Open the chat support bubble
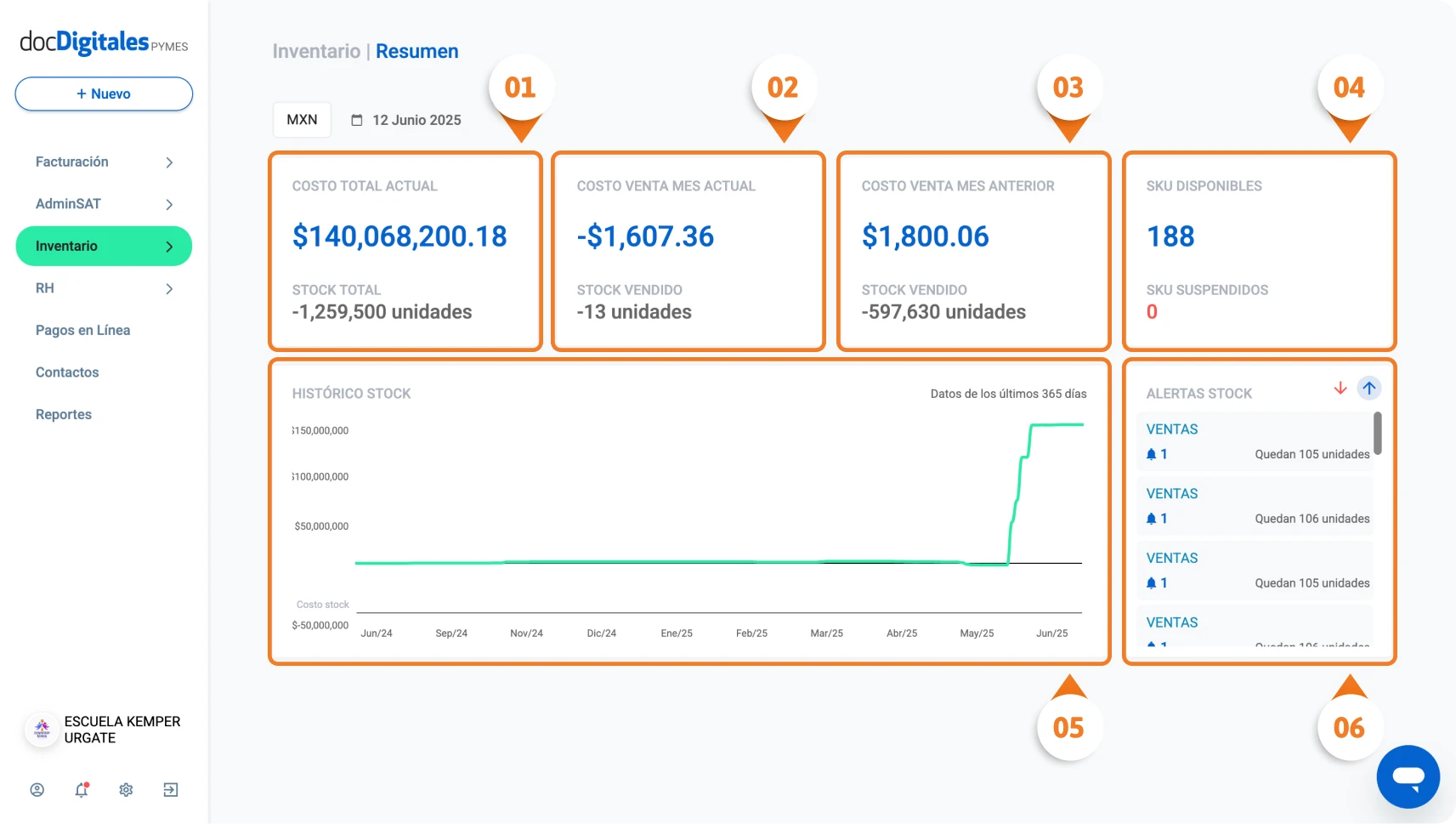Screen dimensions: 1456x824 1408,776
